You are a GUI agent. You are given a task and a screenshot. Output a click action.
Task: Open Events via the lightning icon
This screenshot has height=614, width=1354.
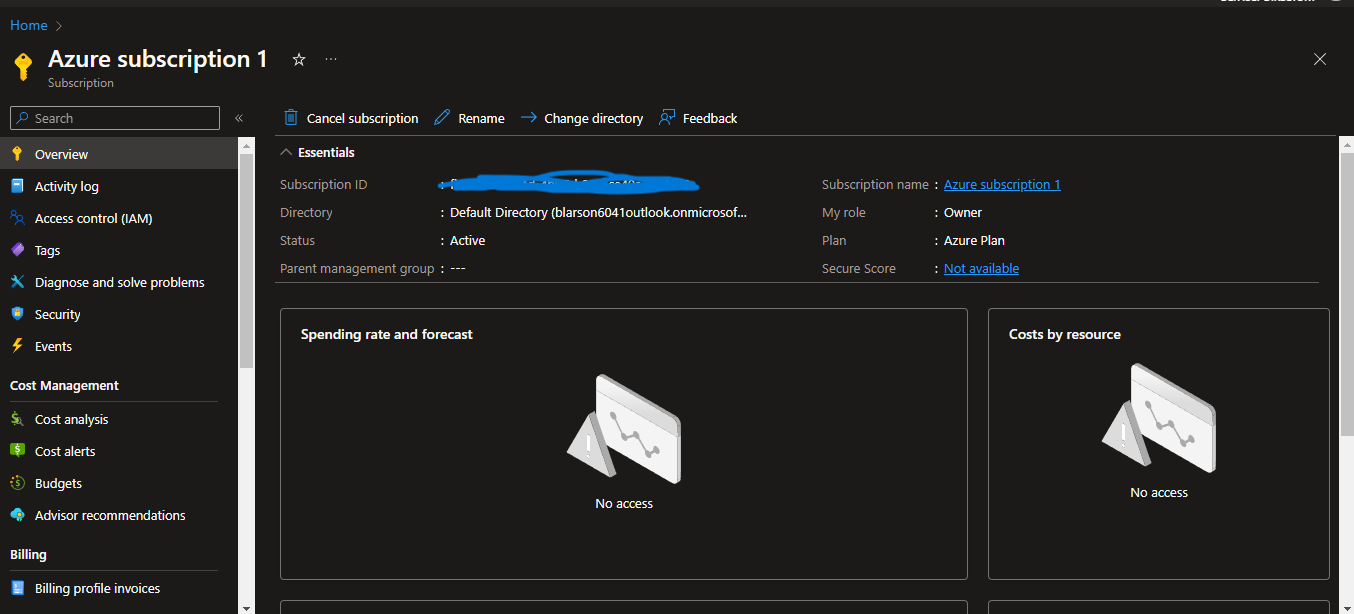tap(18, 346)
